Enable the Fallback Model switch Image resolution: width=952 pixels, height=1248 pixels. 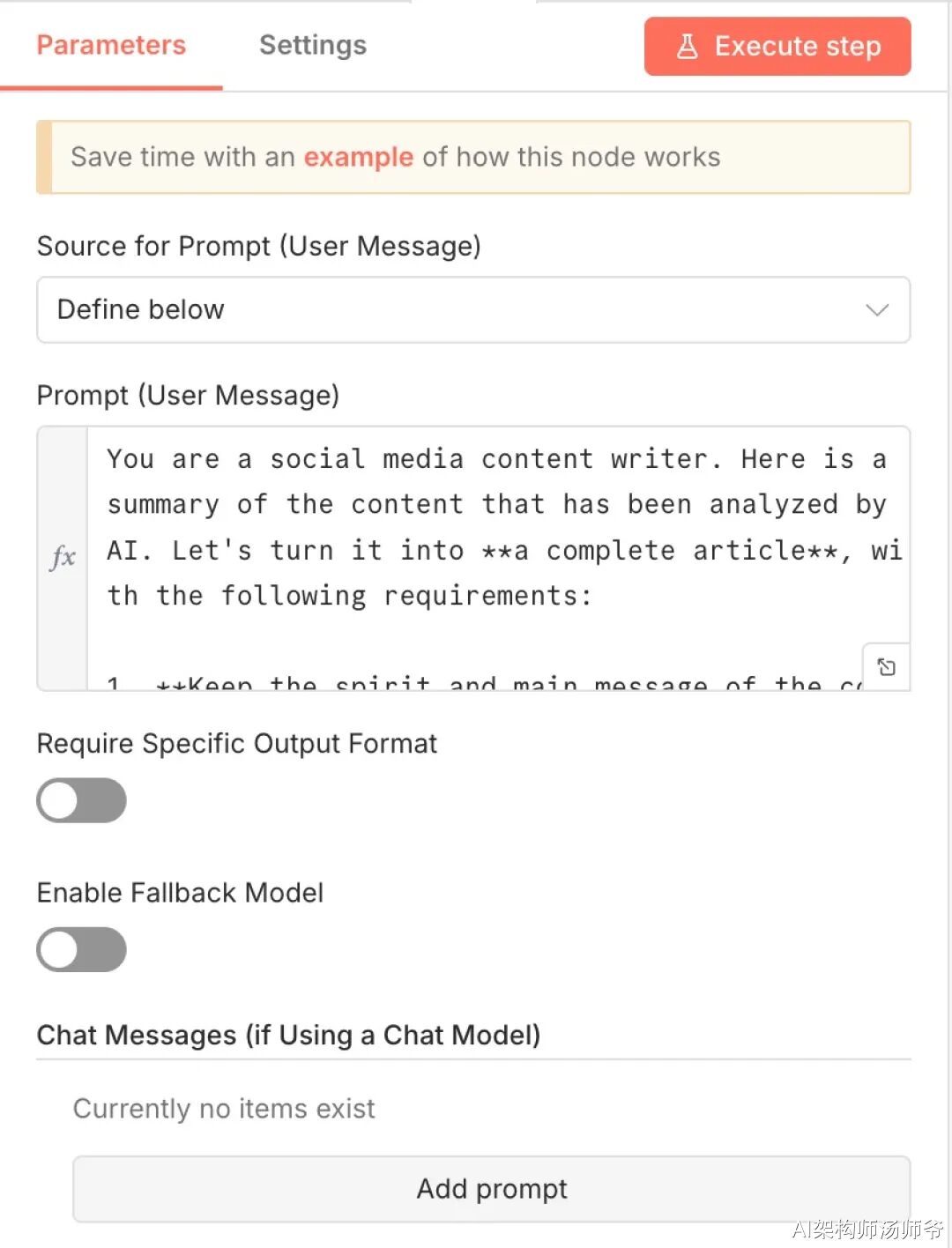81,950
